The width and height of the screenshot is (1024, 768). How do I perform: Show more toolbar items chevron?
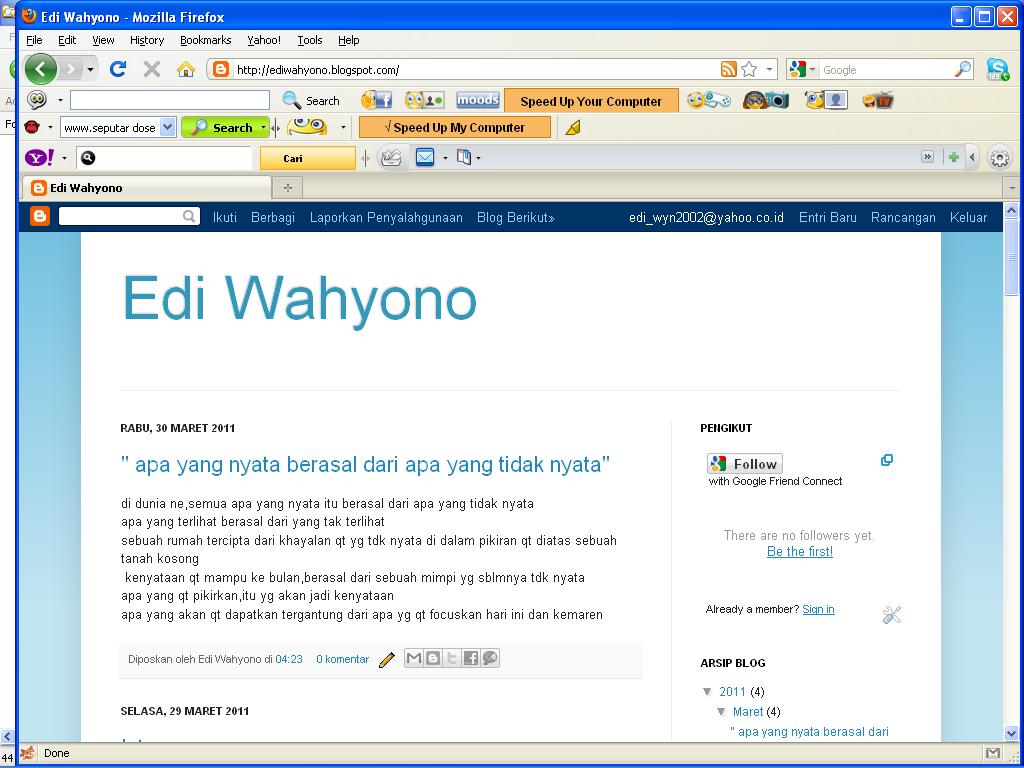(927, 157)
